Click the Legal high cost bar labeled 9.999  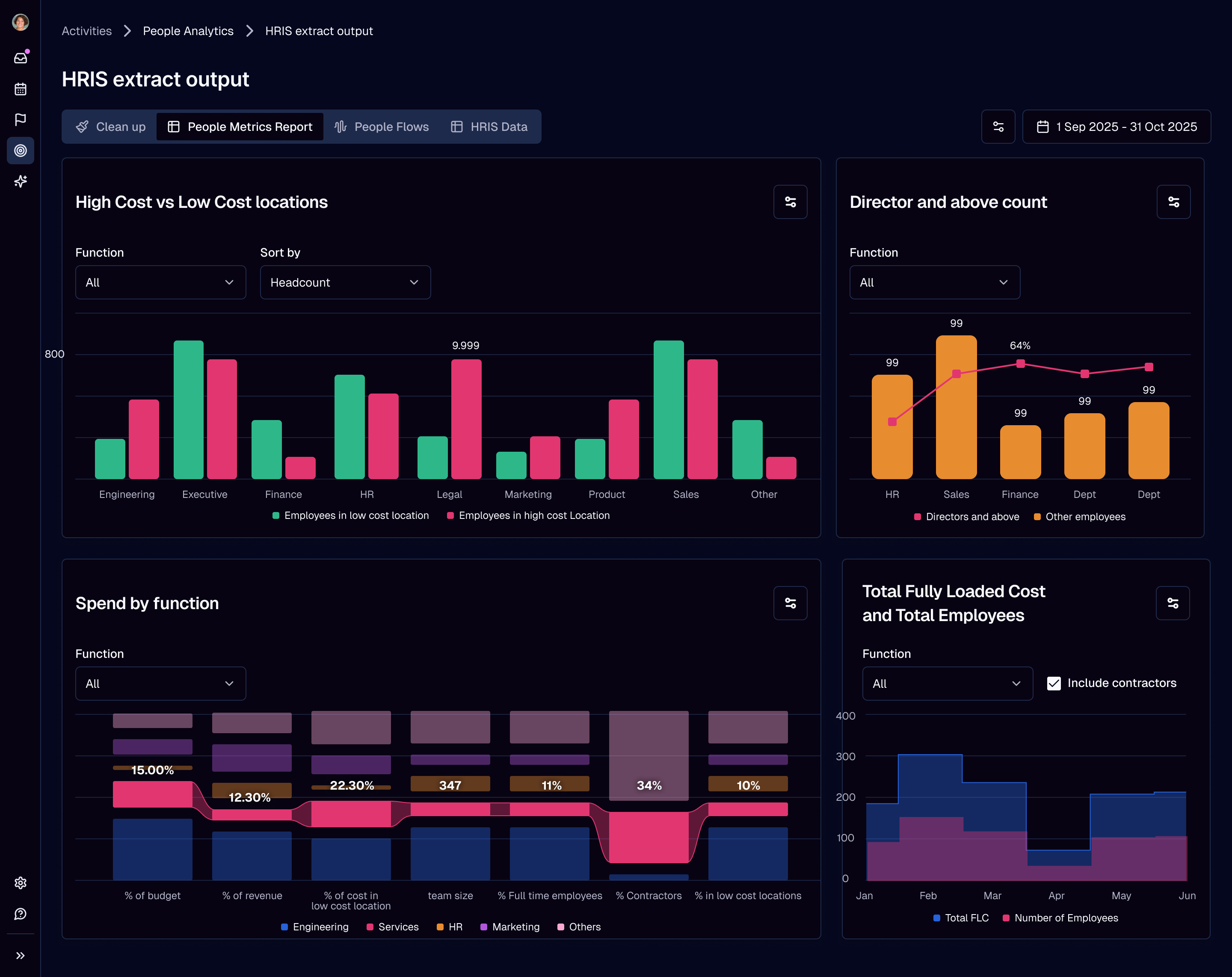(466, 419)
